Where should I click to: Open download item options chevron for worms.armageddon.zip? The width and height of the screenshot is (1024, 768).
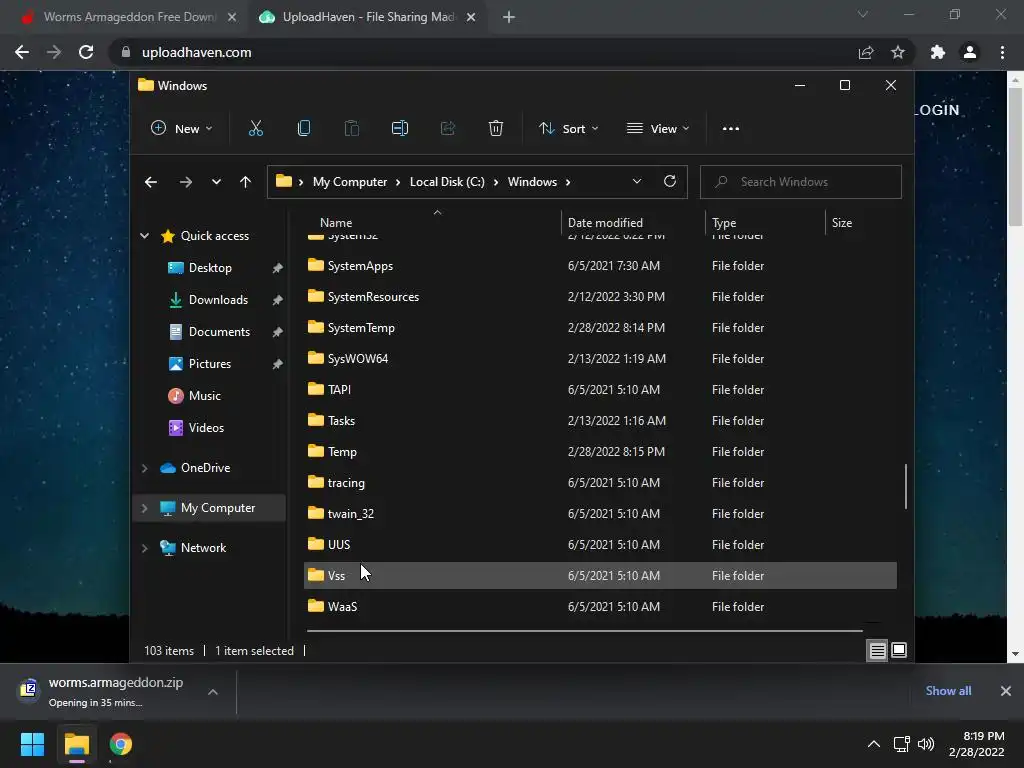213,692
